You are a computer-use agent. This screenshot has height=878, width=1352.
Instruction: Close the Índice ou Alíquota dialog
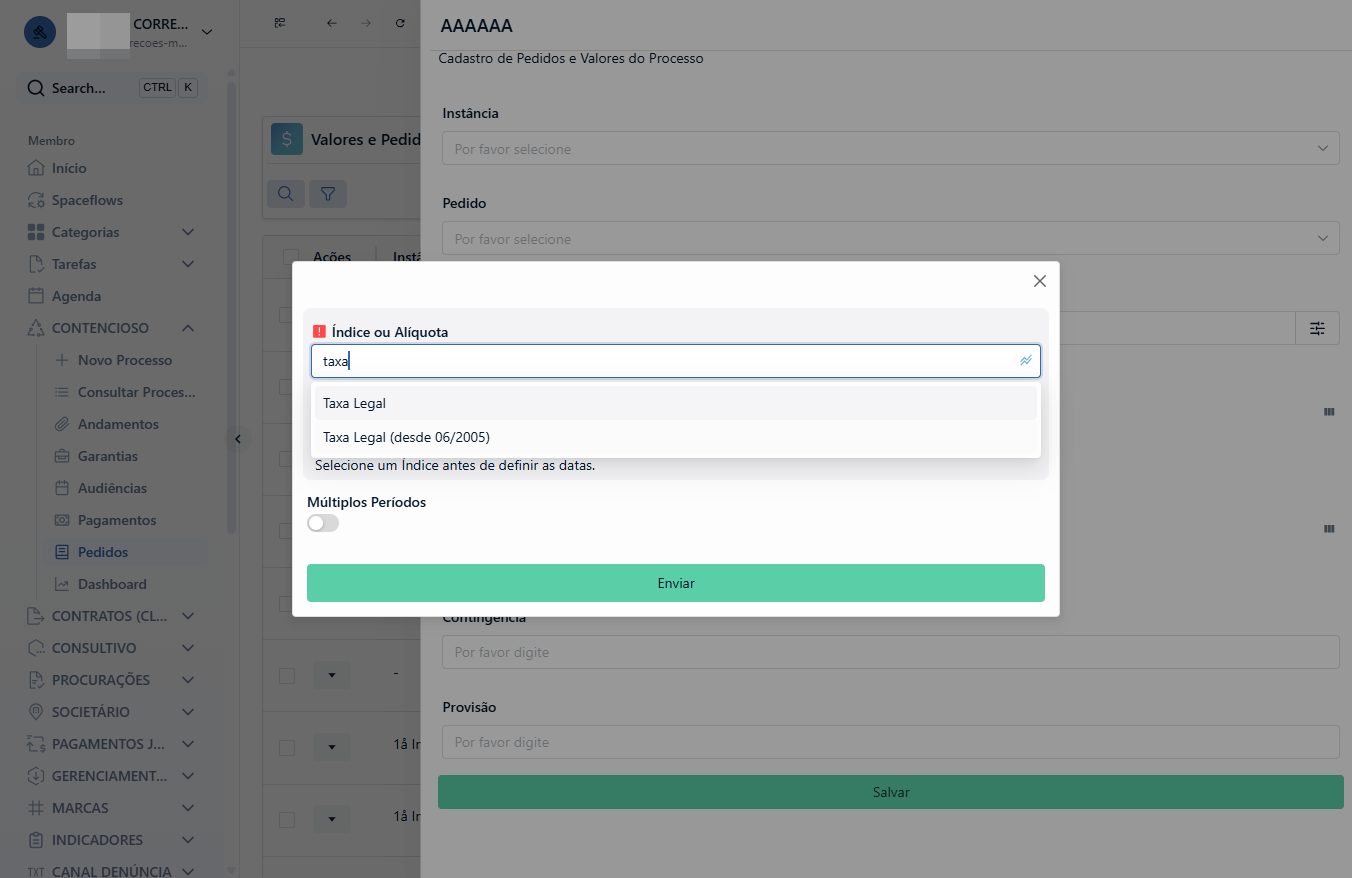(1039, 281)
